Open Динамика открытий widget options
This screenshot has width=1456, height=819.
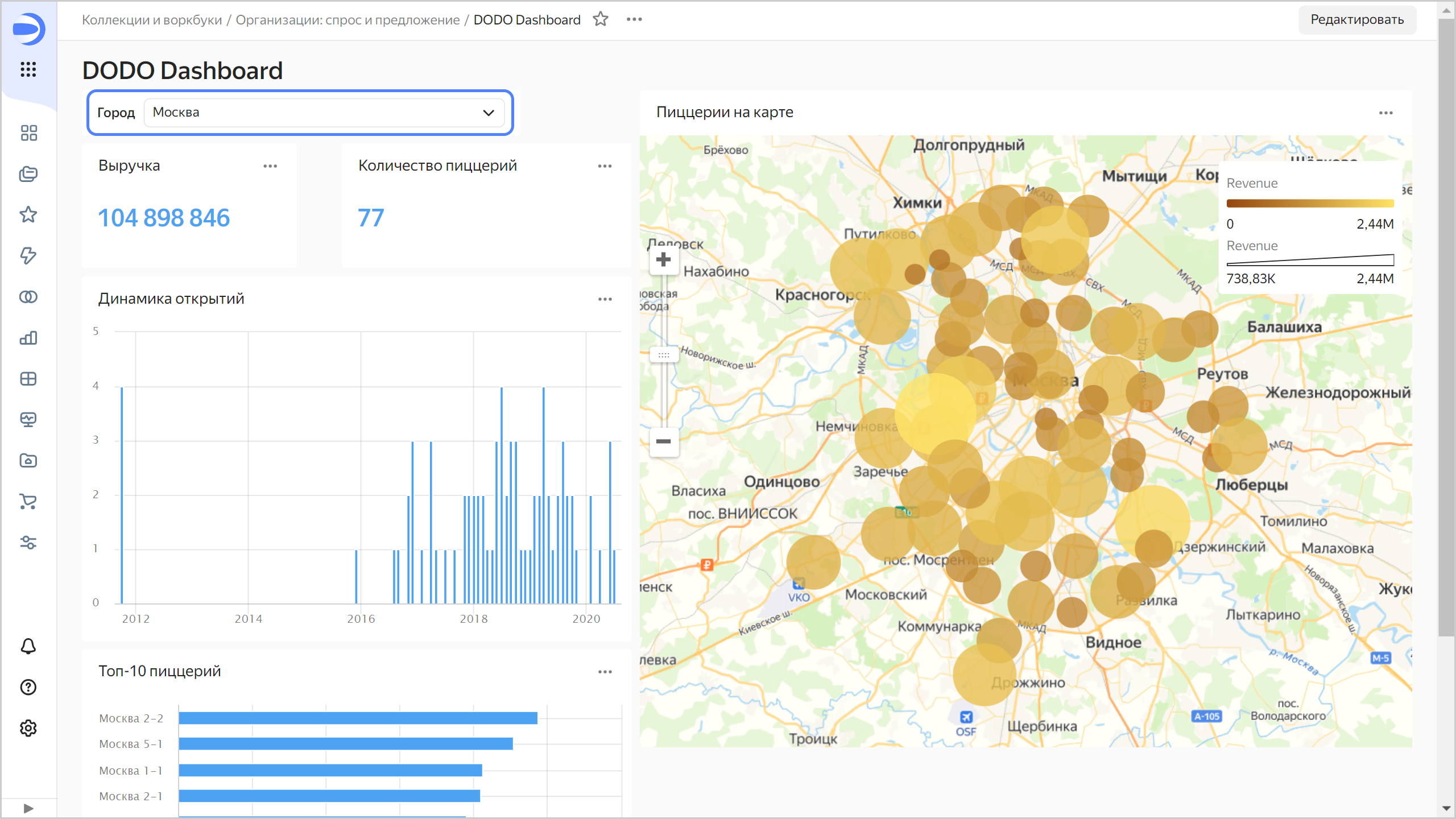[x=605, y=299]
